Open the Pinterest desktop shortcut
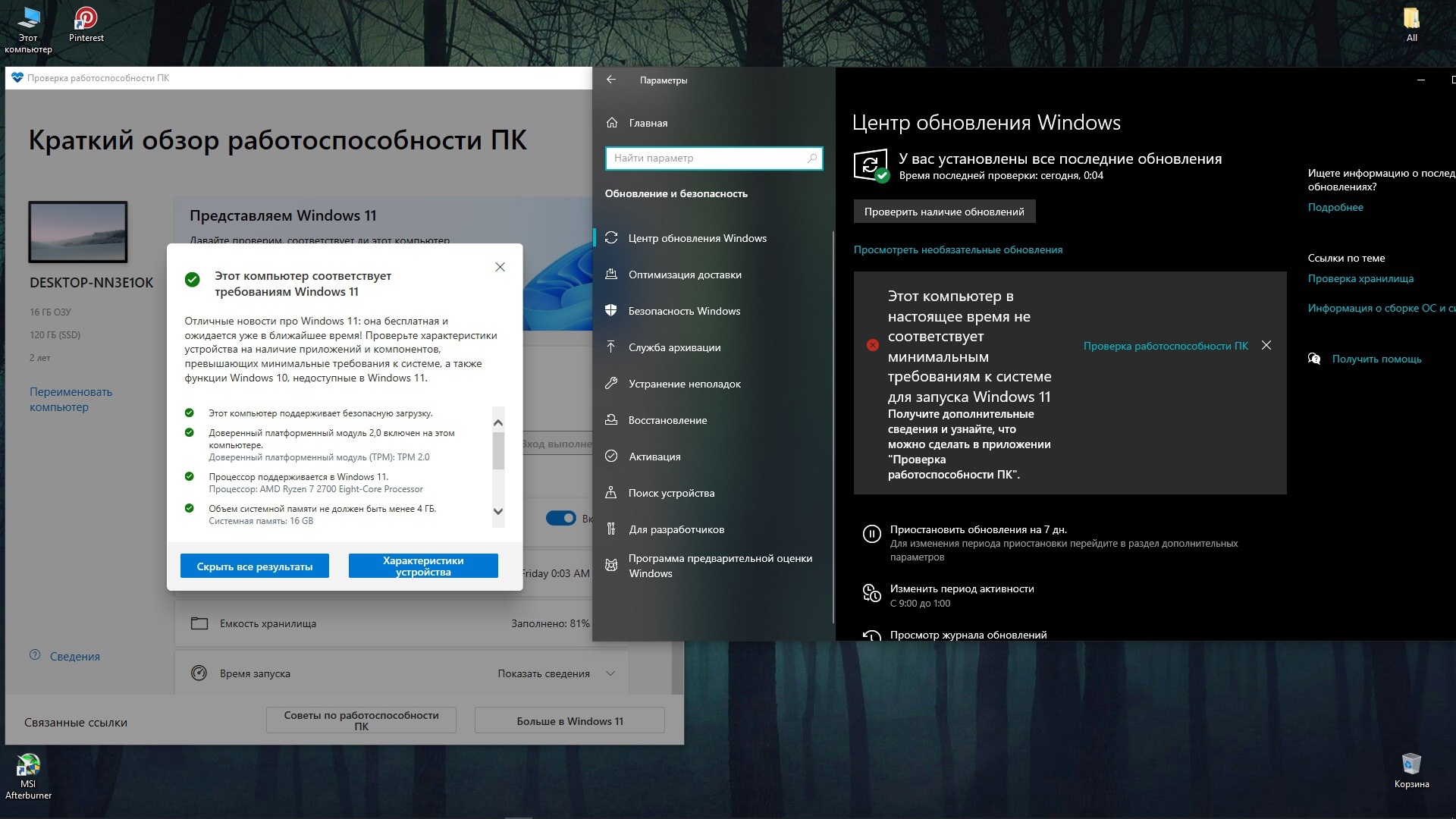The width and height of the screenshot is (1456, 819). (x=86, y=24)
